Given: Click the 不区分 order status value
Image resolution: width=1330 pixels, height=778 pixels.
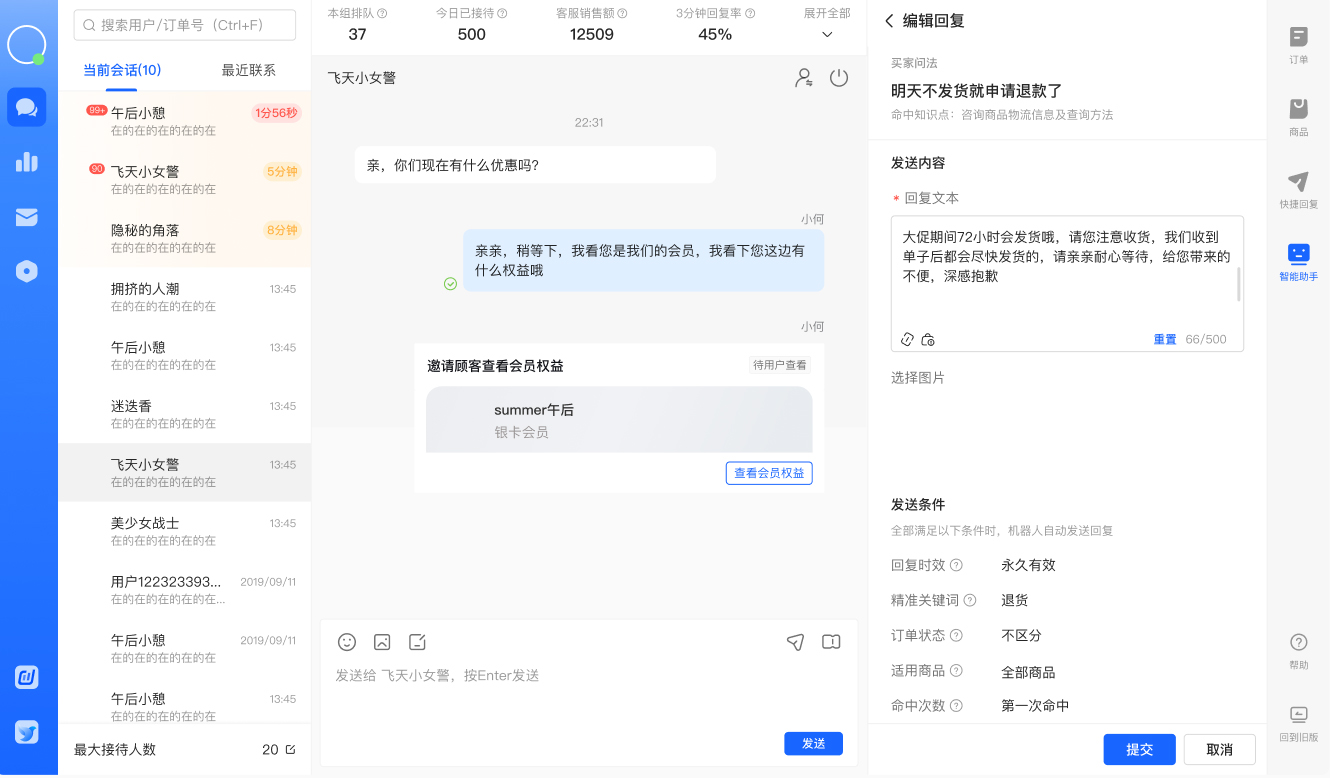Looking at the screenshot, I should click(x=1021, y=635).
